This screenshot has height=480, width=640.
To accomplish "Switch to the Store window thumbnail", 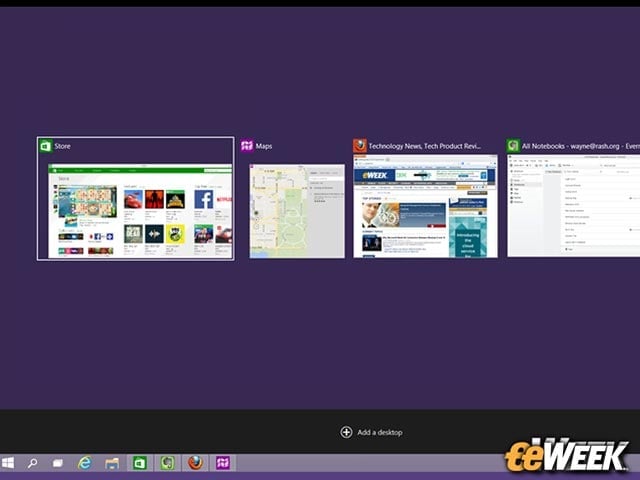I will click(140, 211).
